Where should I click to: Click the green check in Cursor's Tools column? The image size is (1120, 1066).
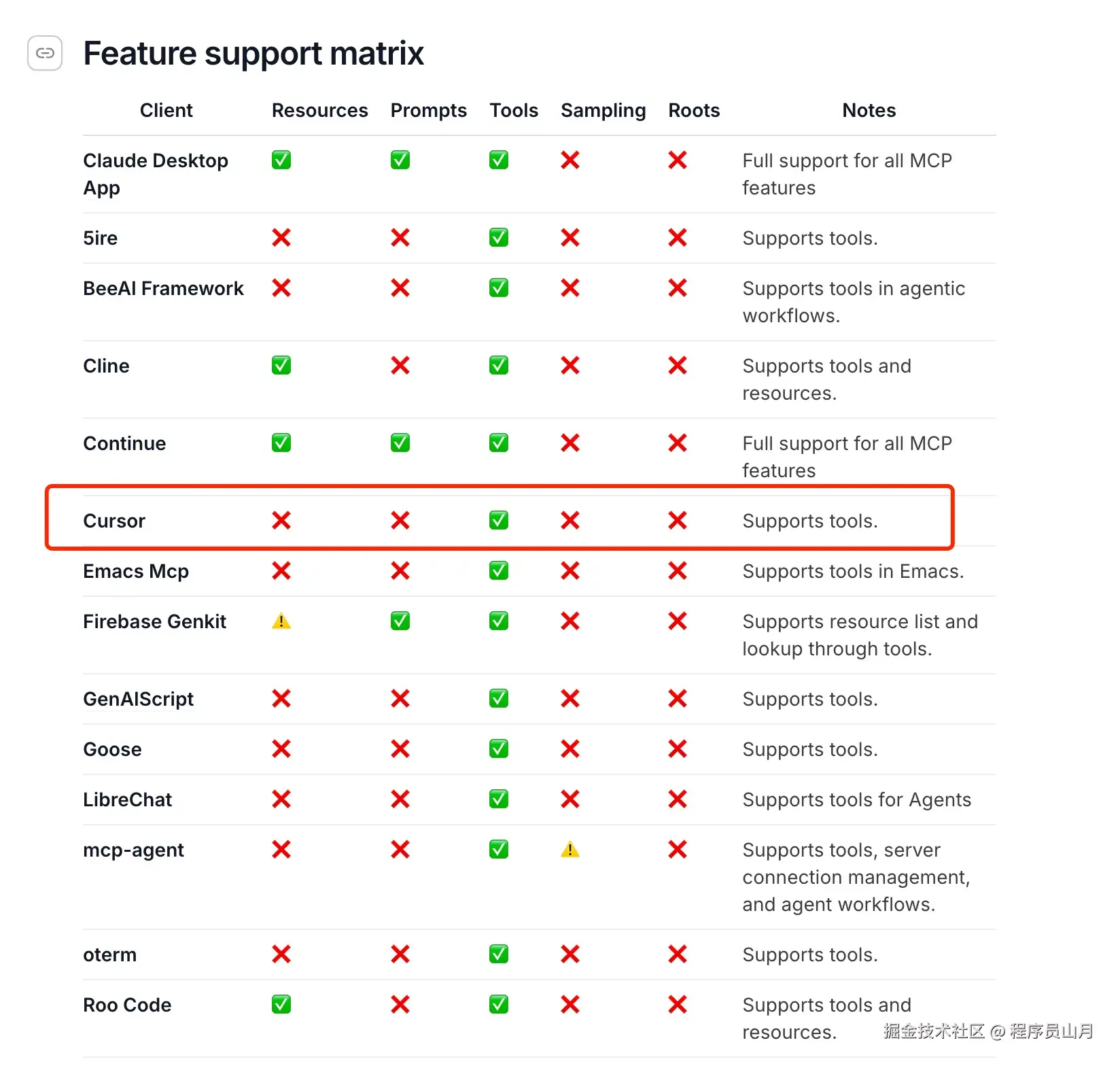click(499, 521)
